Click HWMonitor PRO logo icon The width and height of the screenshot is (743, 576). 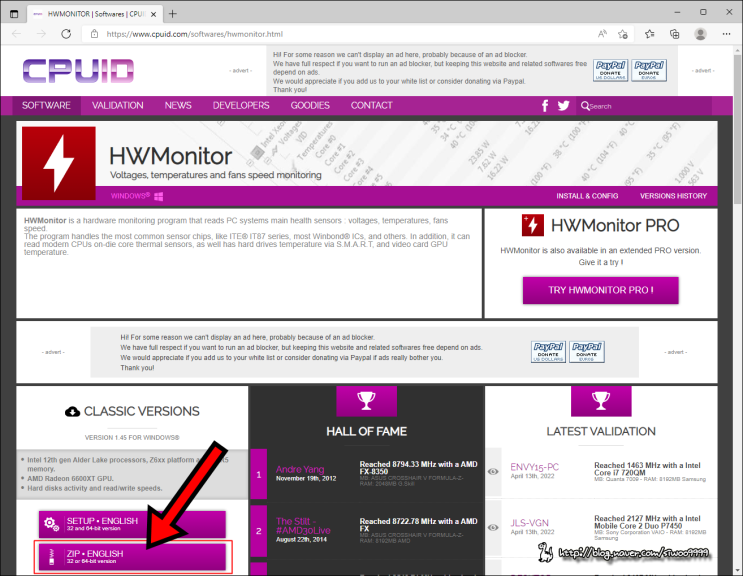coord(533,225)
